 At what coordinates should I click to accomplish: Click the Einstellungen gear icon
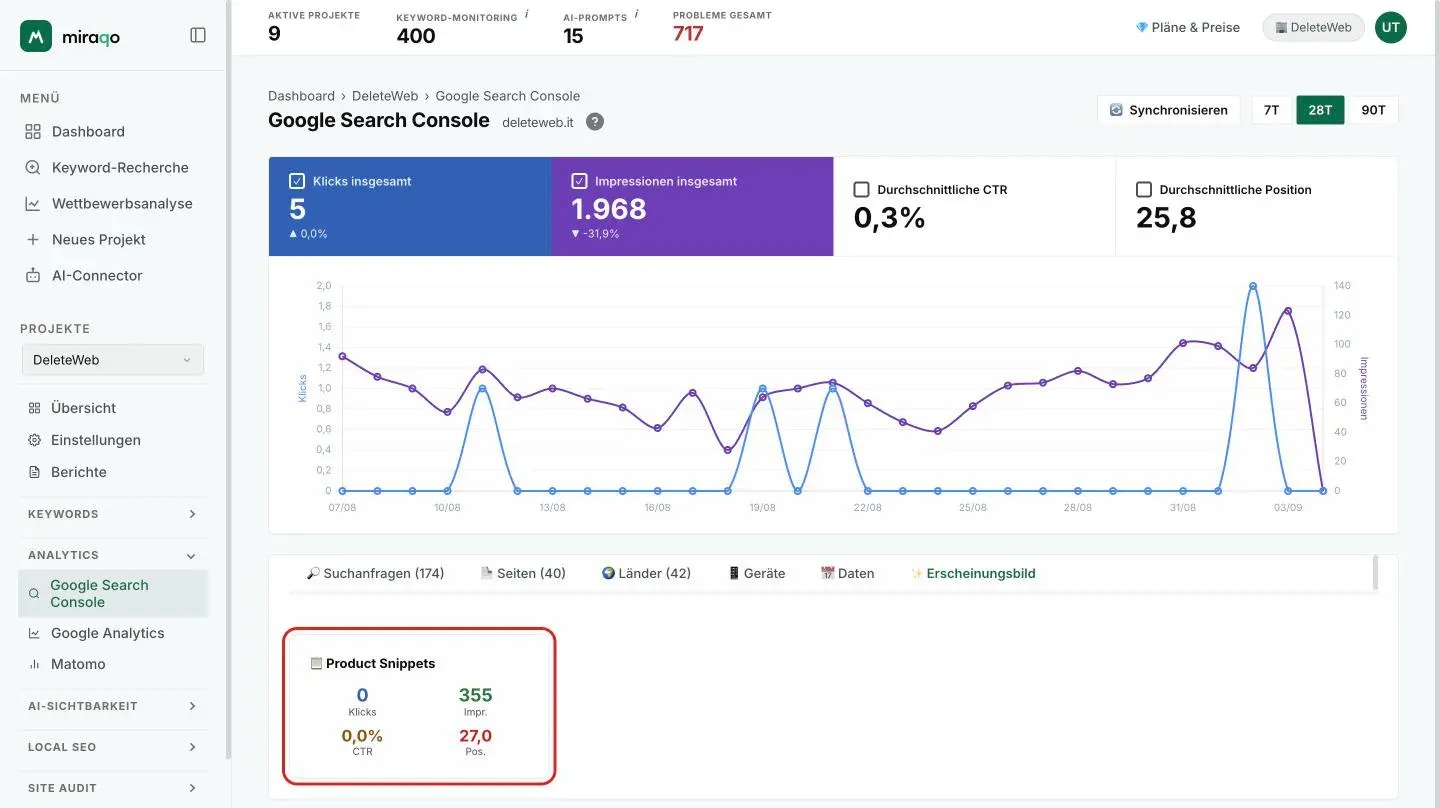34,440
